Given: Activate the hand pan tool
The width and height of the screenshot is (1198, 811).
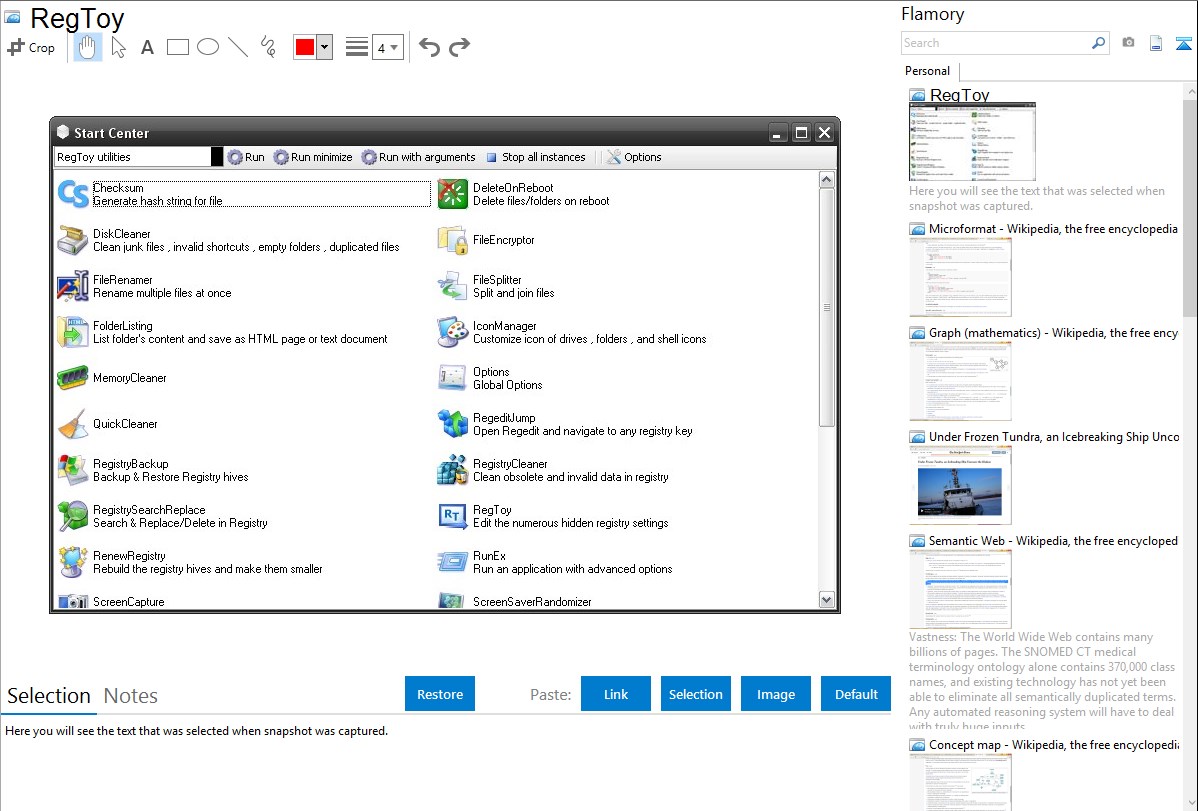Looking at the screenshot, I should 87,47.
